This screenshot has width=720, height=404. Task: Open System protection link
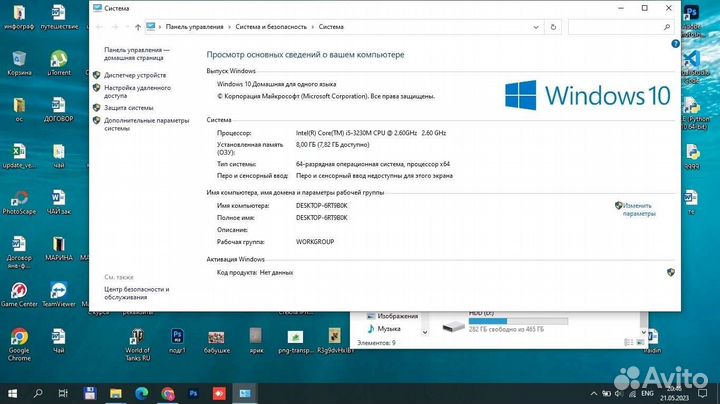(x=129, y=107)
